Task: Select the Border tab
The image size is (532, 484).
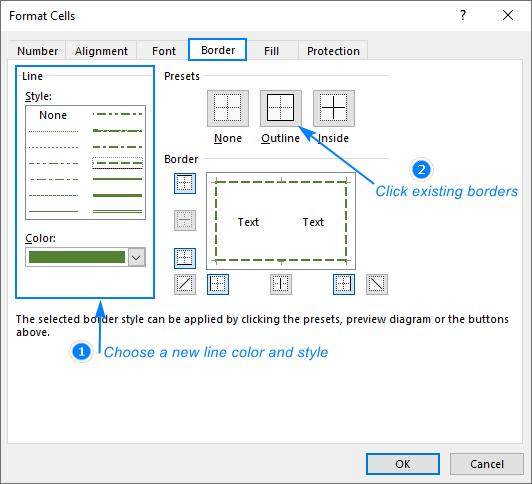Action: pyautogui.click(x=218, y=50)
